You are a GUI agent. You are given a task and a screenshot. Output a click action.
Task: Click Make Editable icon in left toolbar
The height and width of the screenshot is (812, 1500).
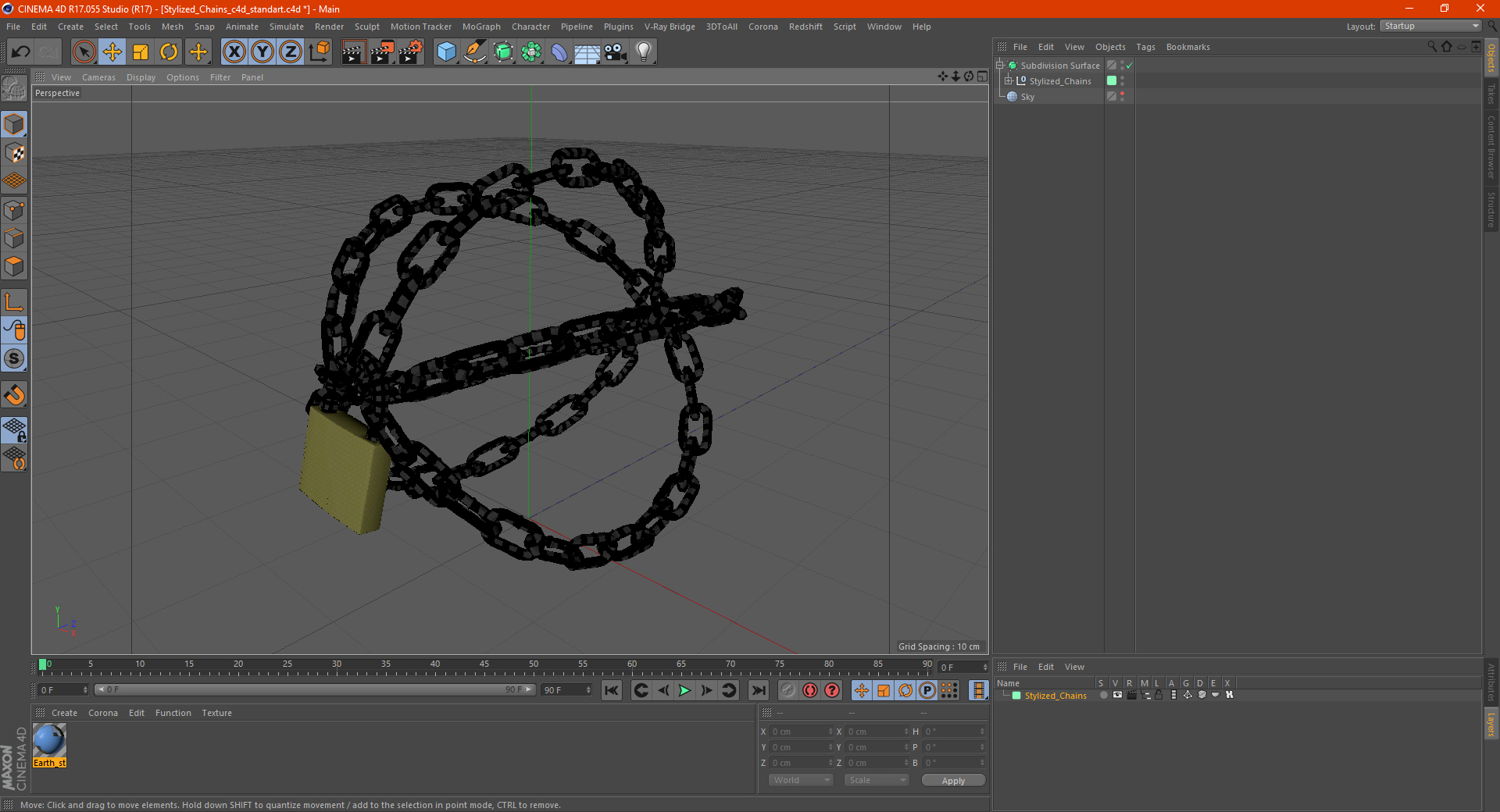pyautogui.click(x=14, y=89)
